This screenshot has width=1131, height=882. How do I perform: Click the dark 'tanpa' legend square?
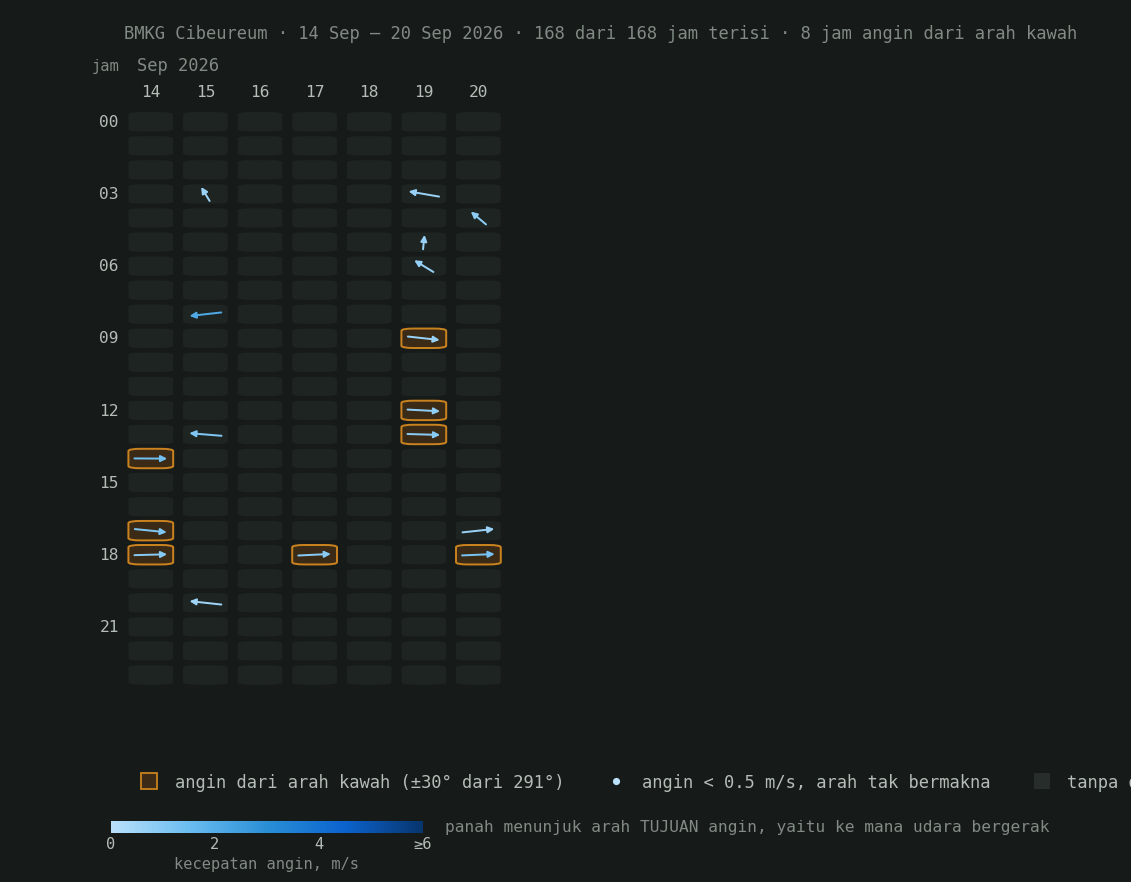pos(1042,781)
